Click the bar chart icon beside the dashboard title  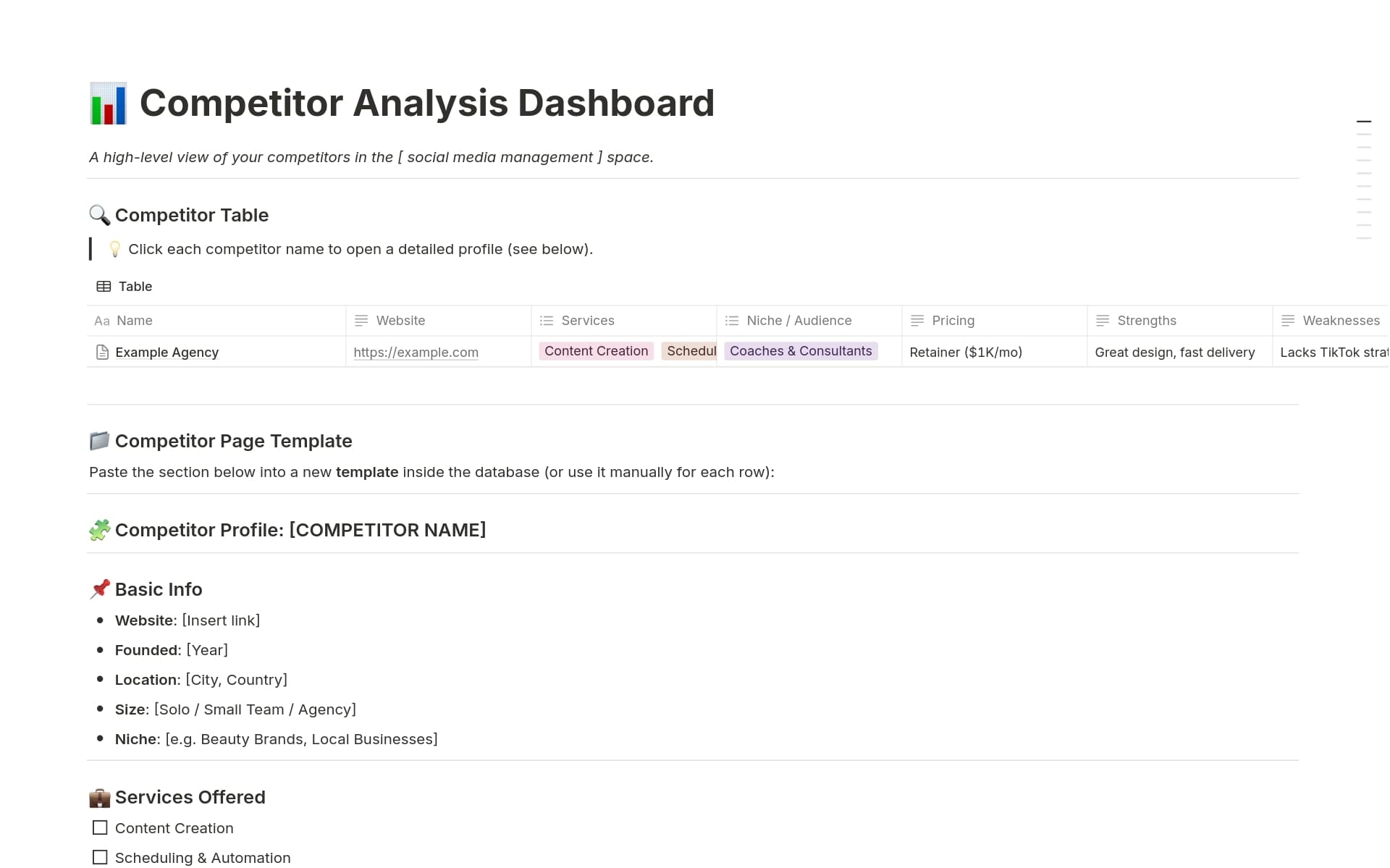pos(109,103)
